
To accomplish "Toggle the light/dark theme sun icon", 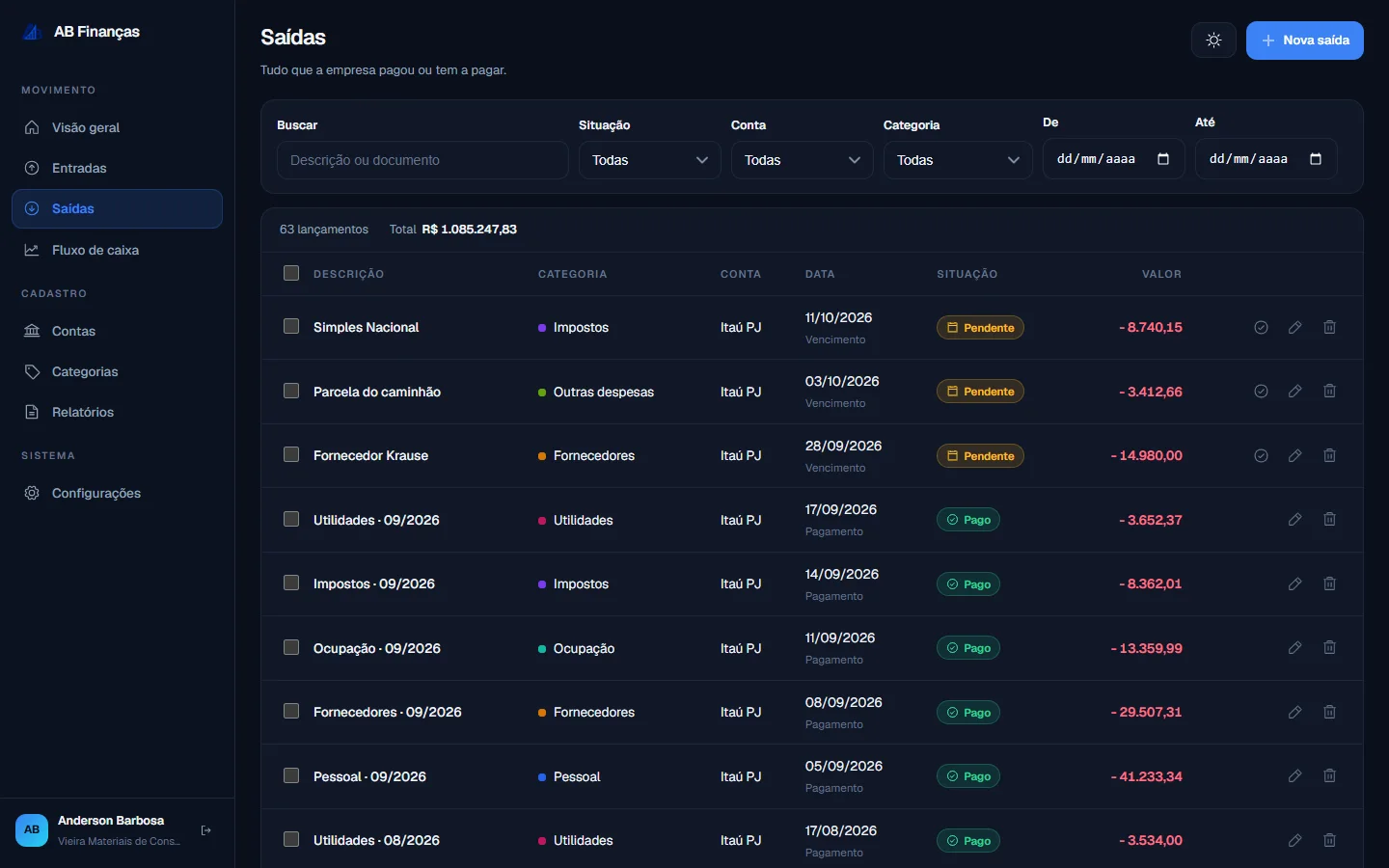I will tap(1213, 41).
